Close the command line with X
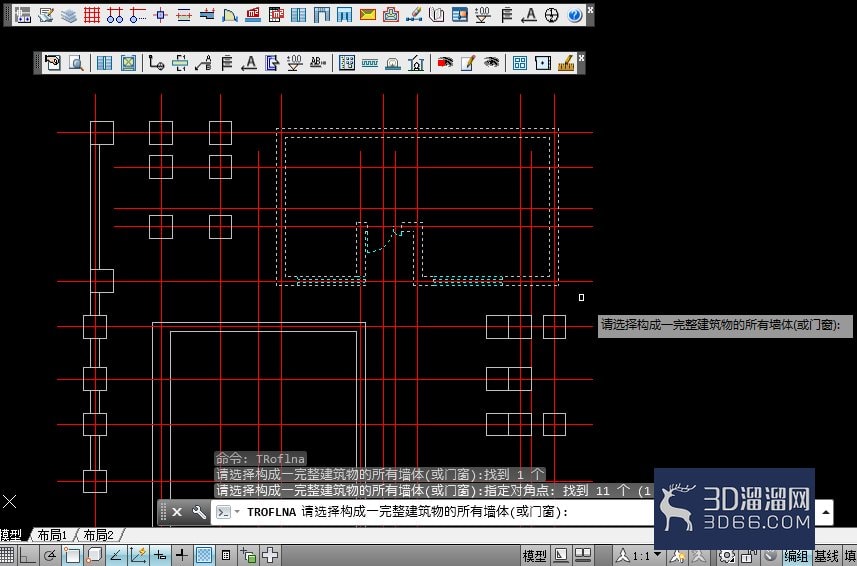This screenshot has width=857, height=566. [177, 512]
